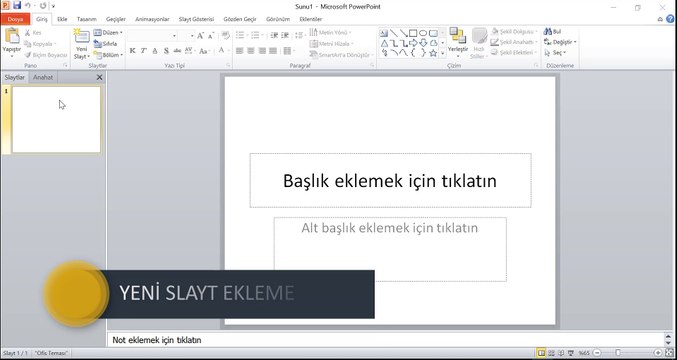Open the Customize Quick Access Toolbar arrow
677x360 pixels.
coord(53,6)
